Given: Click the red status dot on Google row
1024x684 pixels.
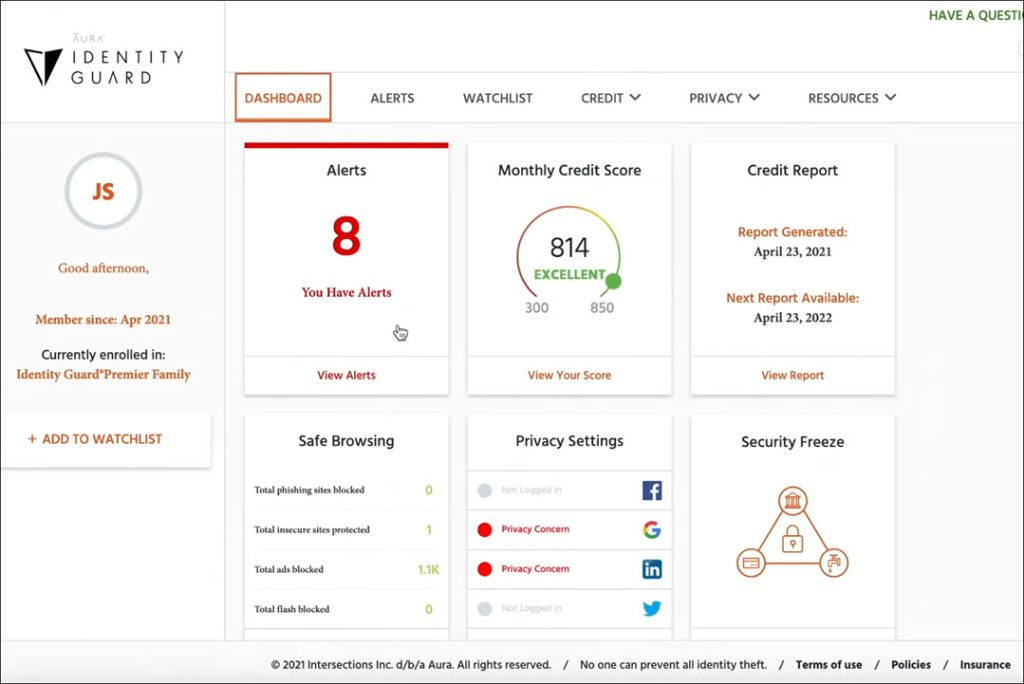Looking at the screenshot, I should [x=485, y=529].
